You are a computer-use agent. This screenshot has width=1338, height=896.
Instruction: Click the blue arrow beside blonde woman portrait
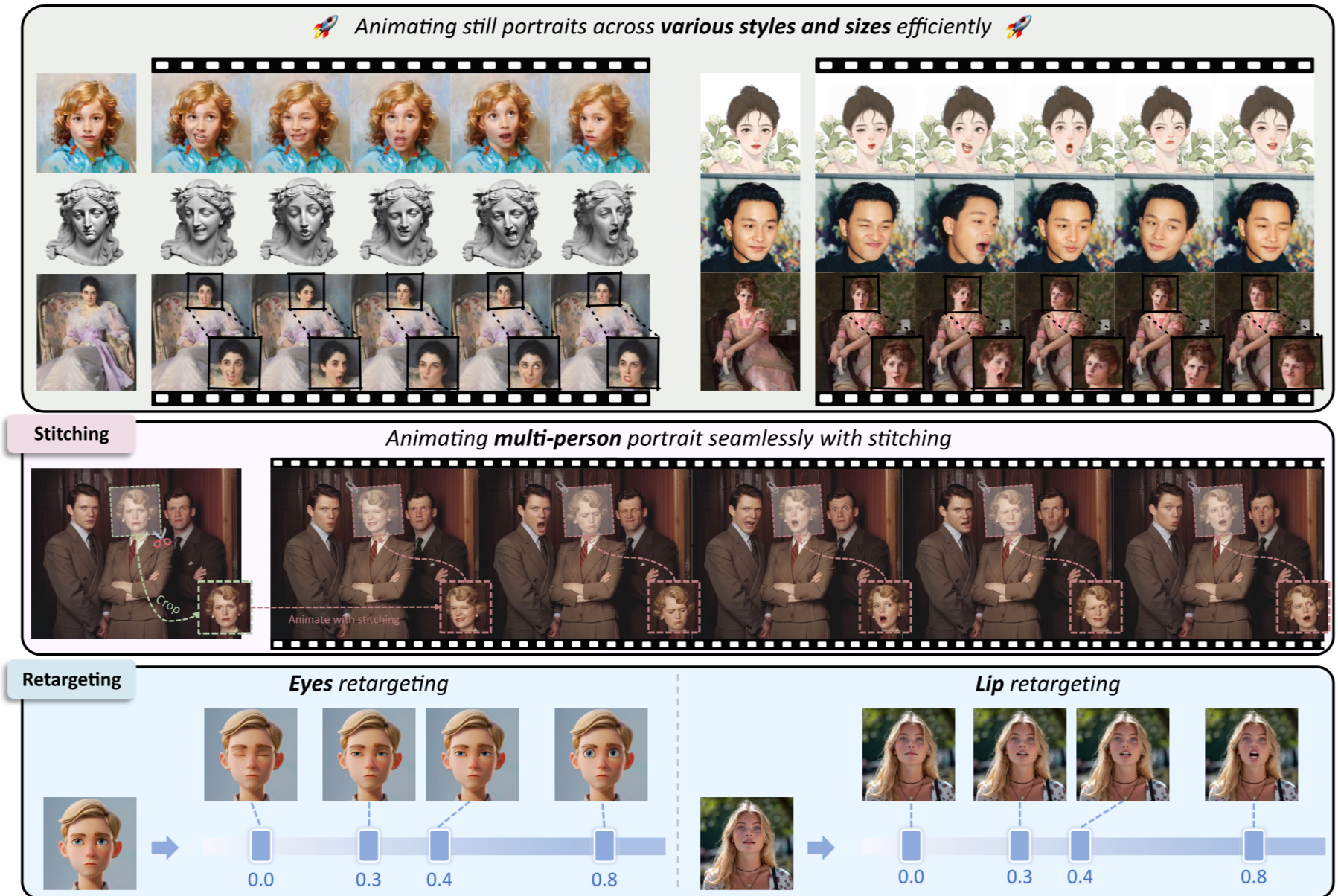(x=821, y=847)
